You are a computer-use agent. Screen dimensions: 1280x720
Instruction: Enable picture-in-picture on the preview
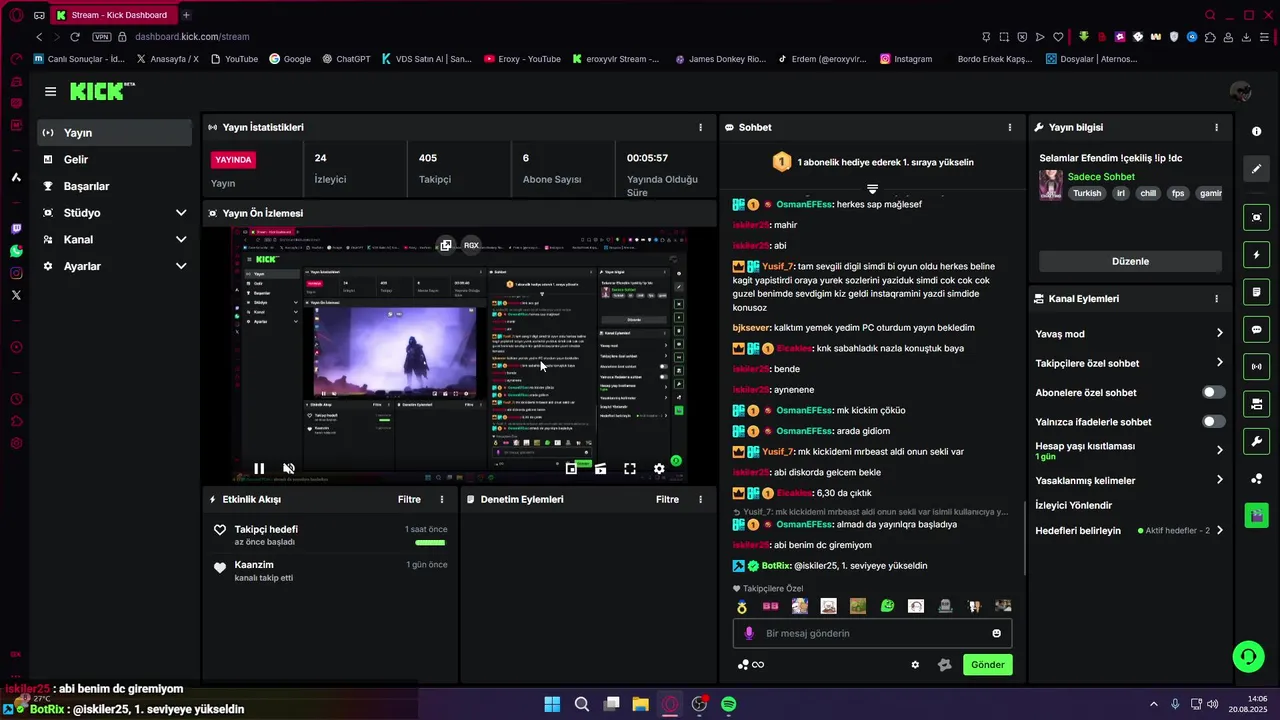[571, 468]
